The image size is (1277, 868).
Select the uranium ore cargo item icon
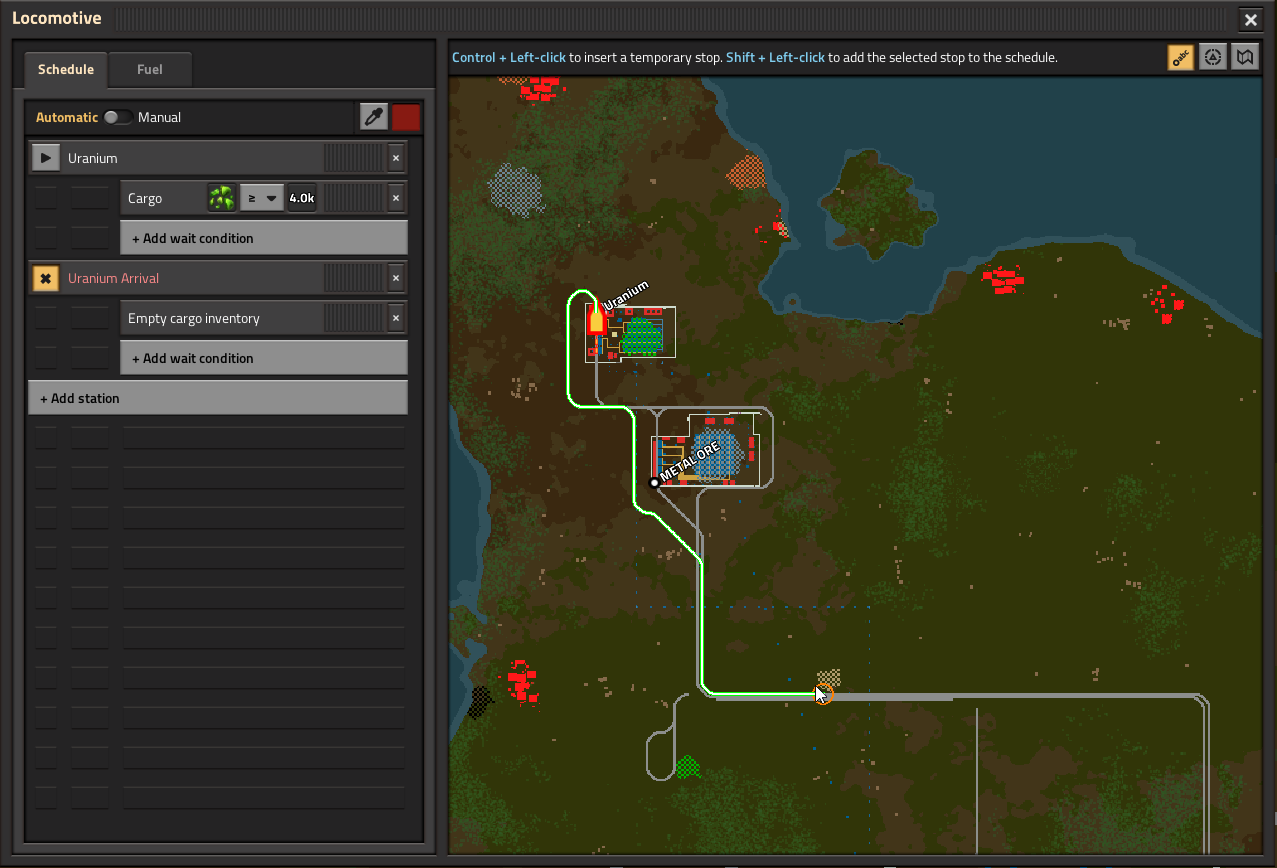tap(222, 198)
